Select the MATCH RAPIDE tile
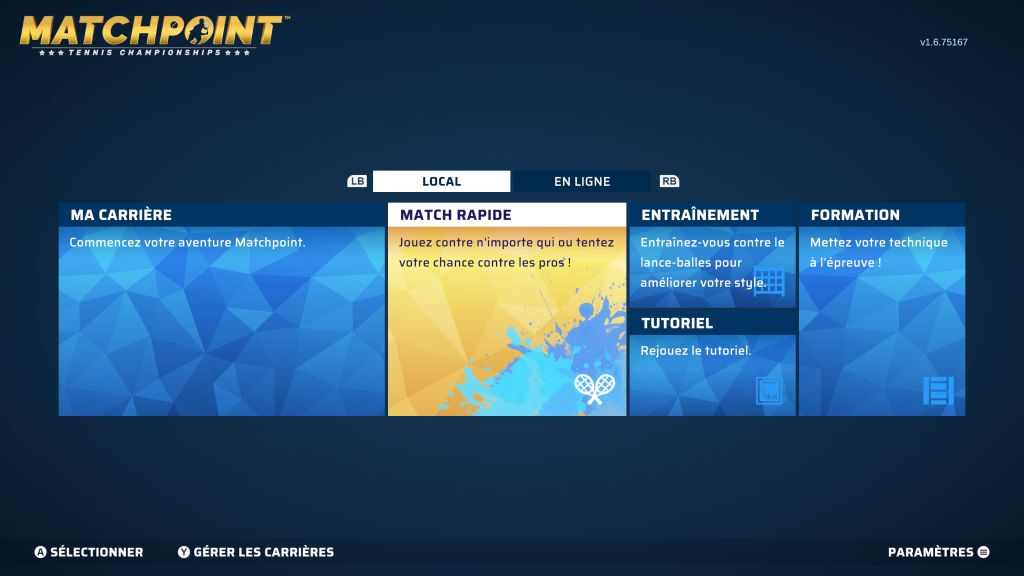This screenshot has height=576, width=1024. [x=507, y=309]
